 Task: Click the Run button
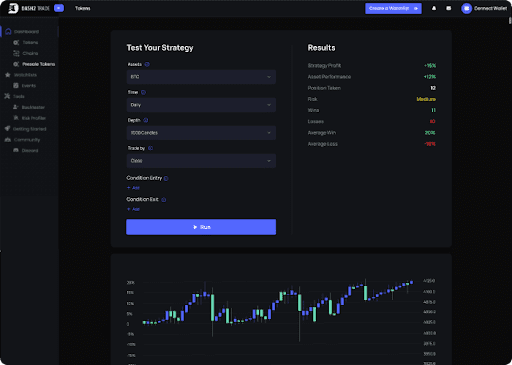click(201, 227)
